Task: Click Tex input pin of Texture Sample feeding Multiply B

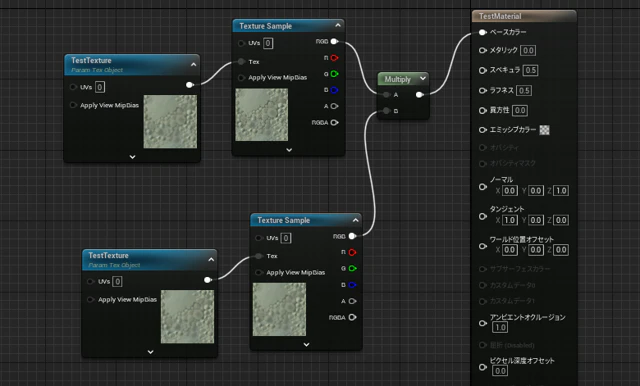Action: point(259,256)
